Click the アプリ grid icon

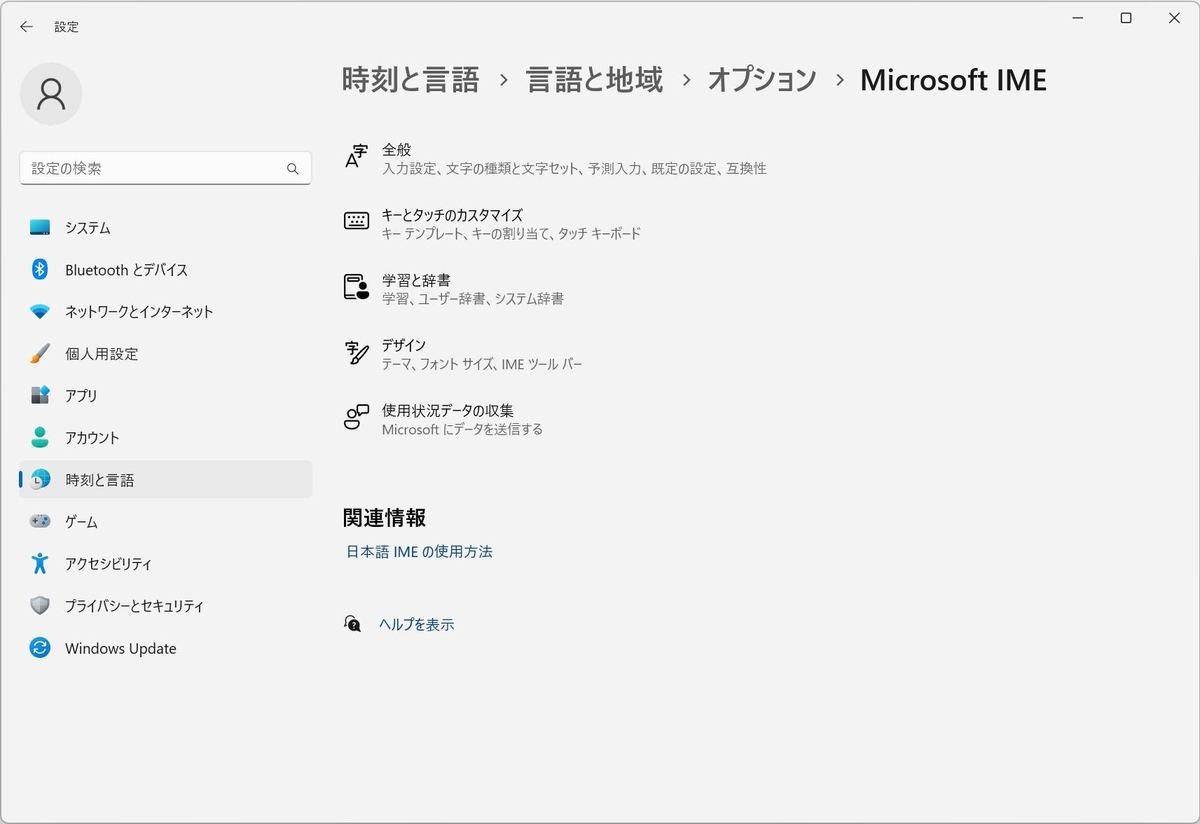coord(40,396)
